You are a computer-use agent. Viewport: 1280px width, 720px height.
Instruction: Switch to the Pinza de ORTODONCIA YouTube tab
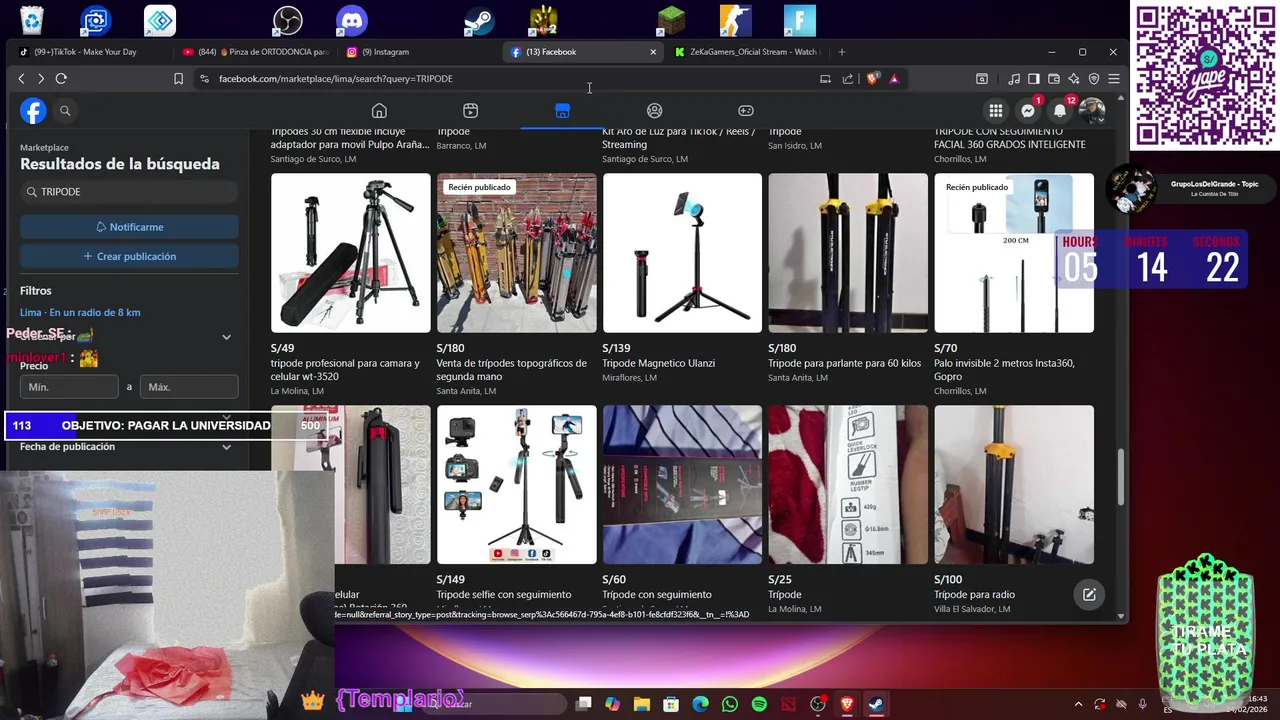pyautogui.click(x=256, y=52)
